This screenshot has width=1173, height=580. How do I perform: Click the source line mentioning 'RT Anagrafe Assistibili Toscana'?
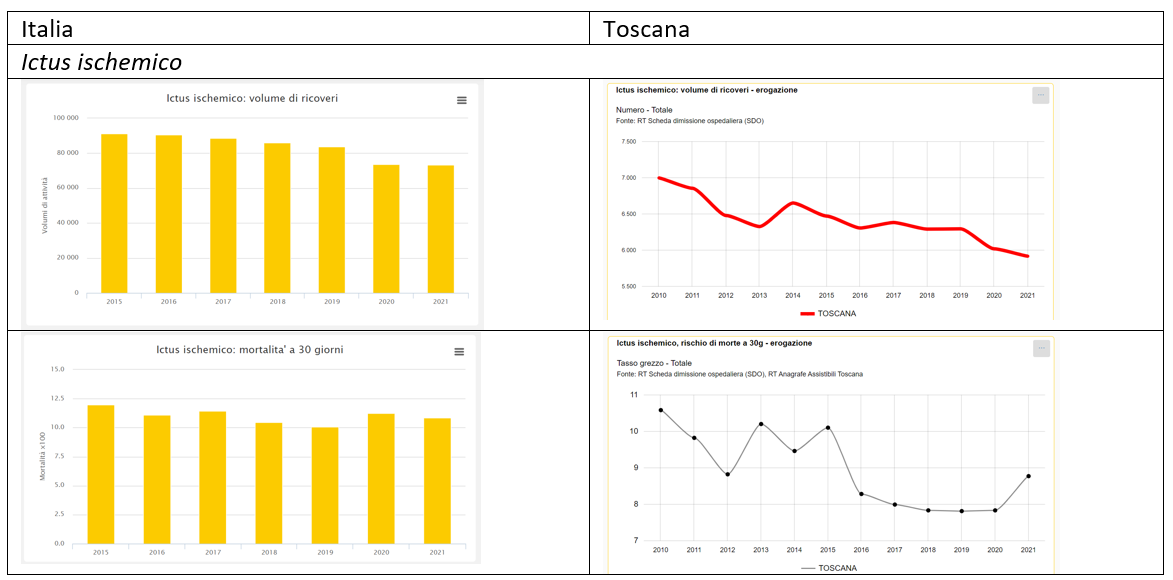(739, 373)
